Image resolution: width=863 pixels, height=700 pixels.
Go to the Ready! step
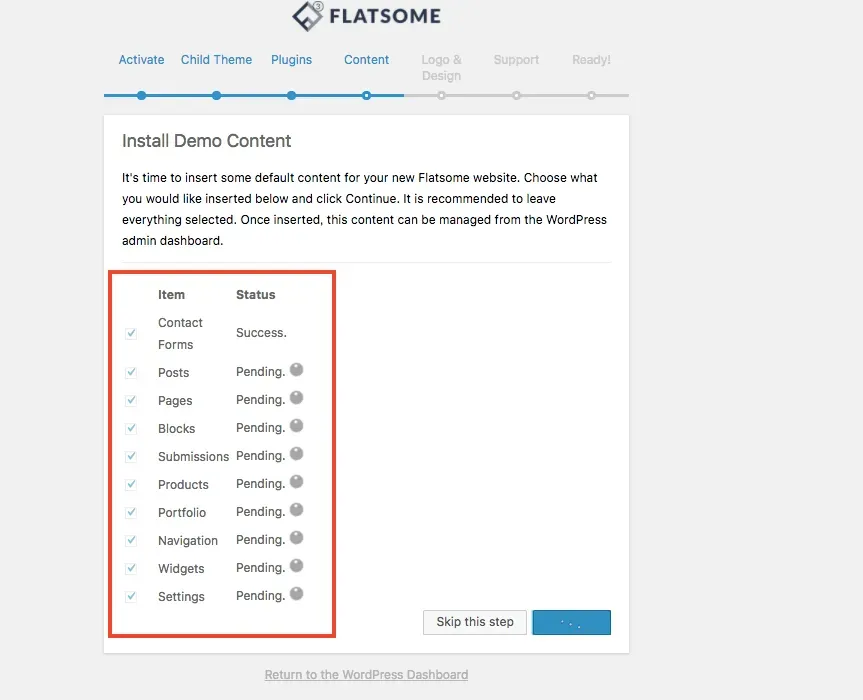pyautogui.click(x=591, y=59)
